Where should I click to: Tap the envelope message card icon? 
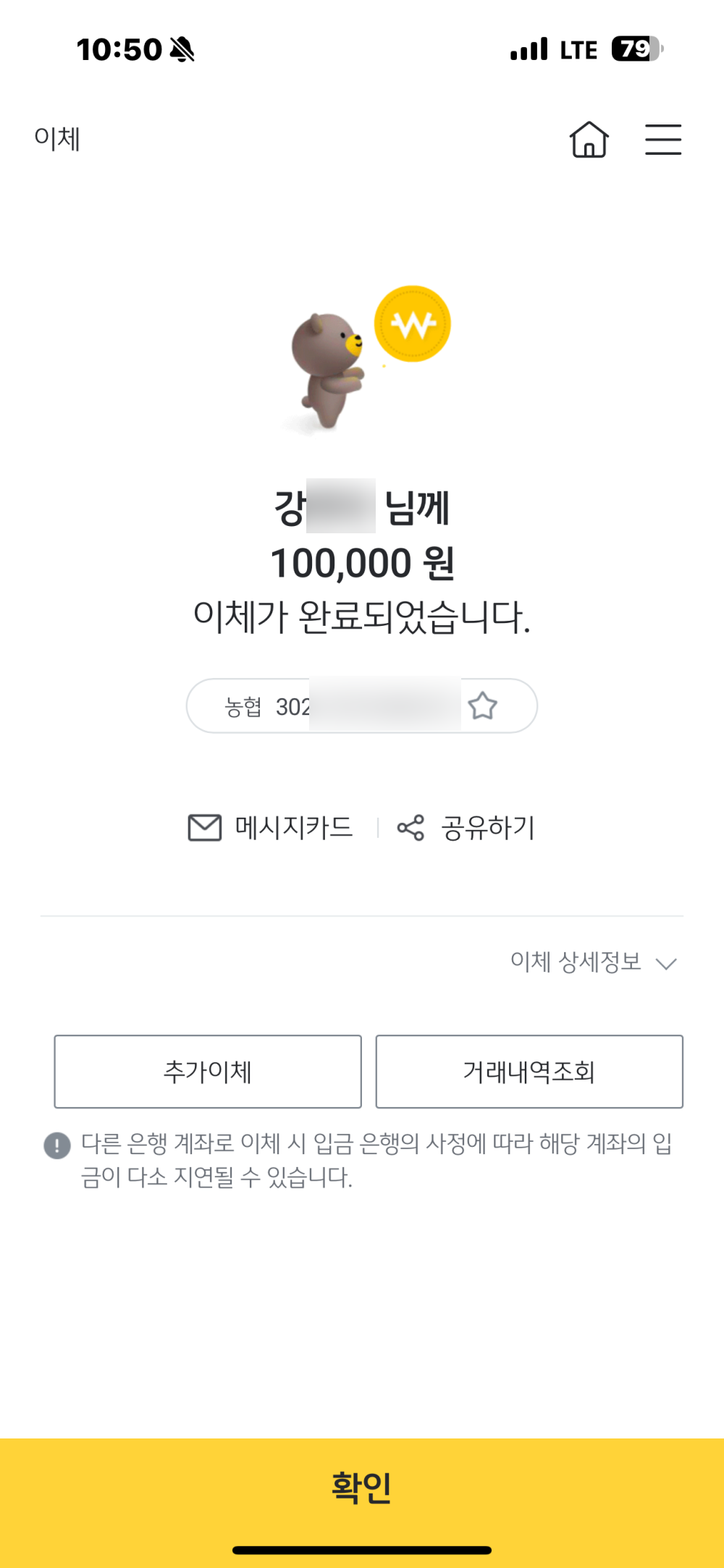pos(205,827)
